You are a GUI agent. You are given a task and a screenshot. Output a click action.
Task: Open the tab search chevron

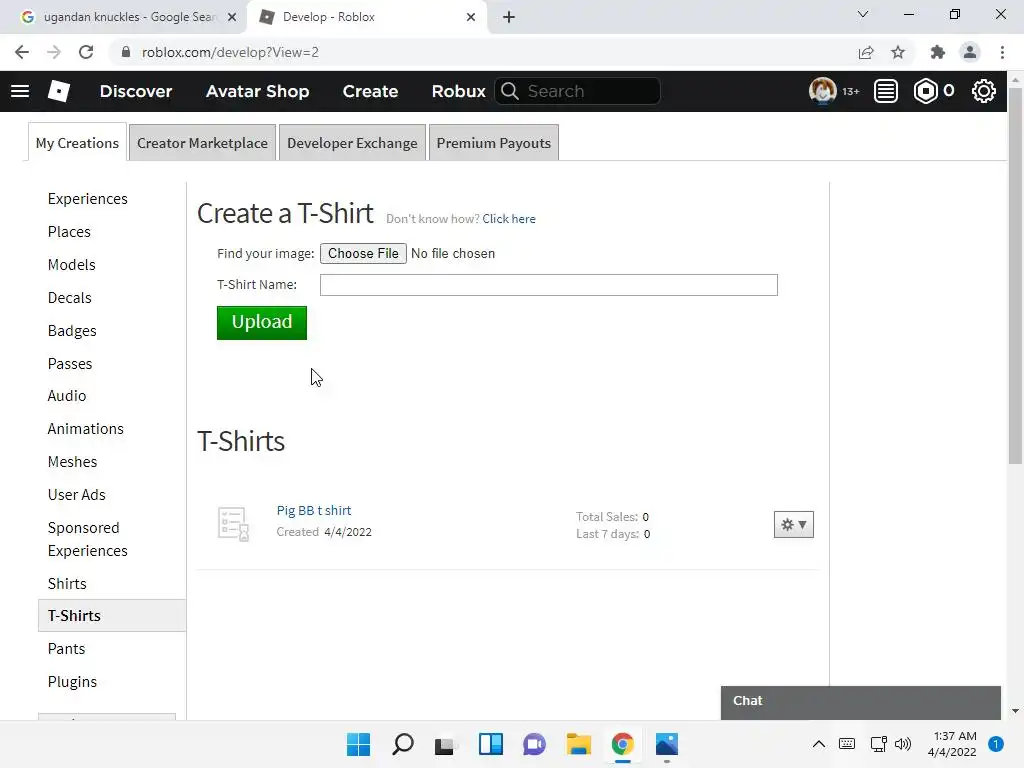click(863, 14)
